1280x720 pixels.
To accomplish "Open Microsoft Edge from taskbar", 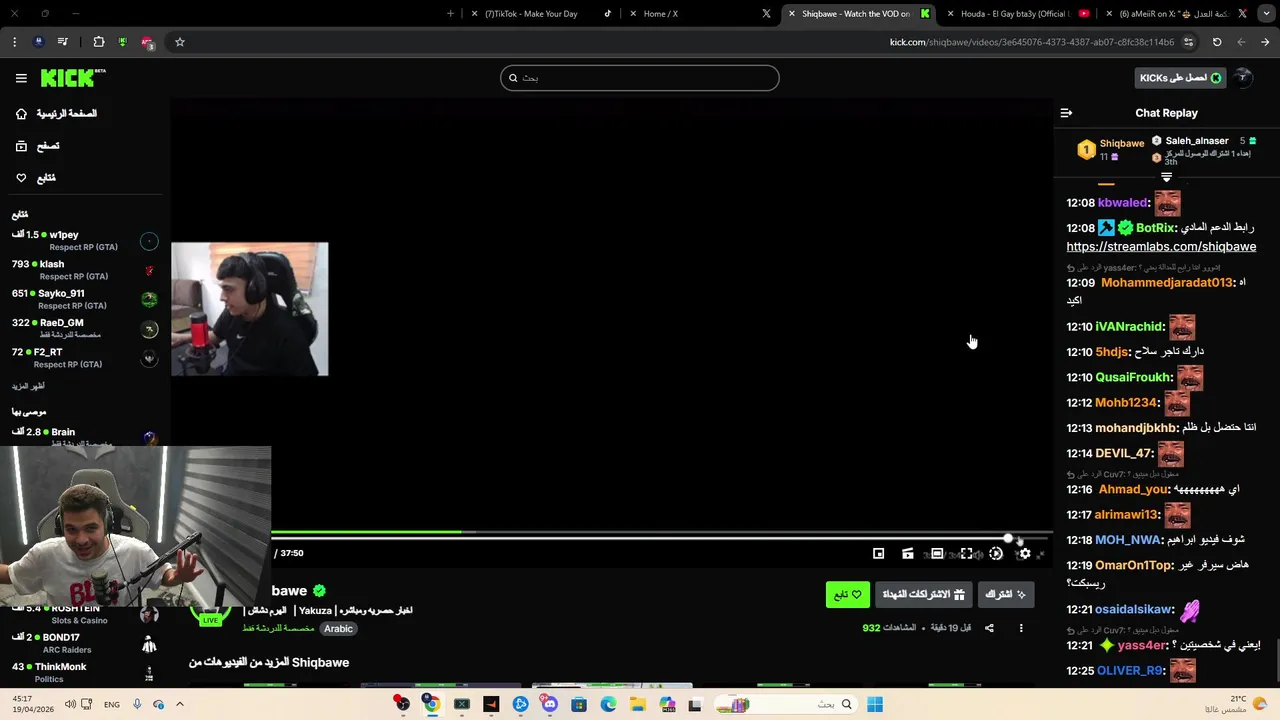I will (x=608, y=704).
